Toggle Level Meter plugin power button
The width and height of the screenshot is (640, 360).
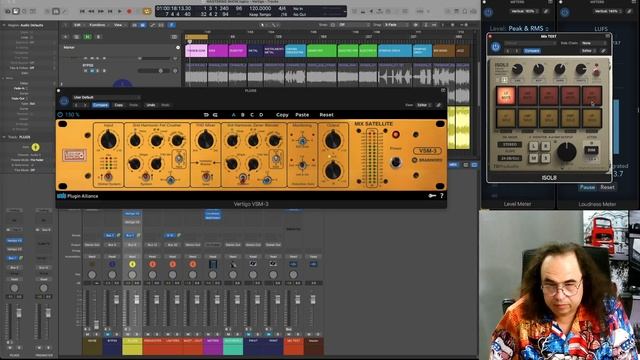coord(488,12)
